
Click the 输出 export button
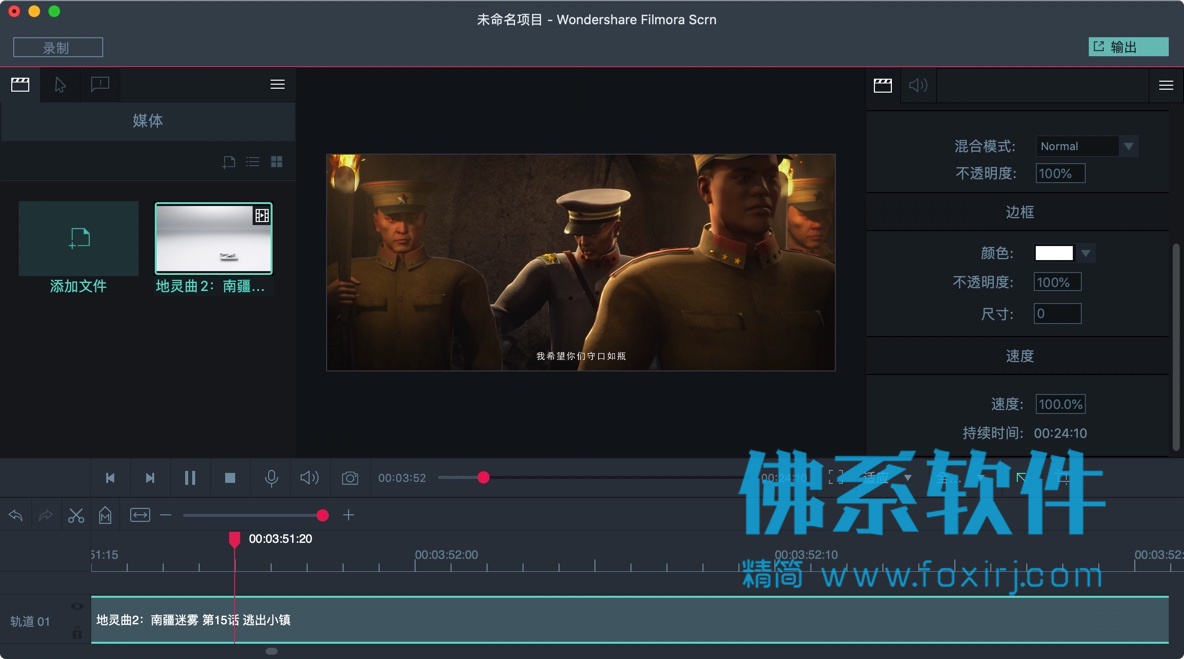pyautogui.click(x=1128, y=47)
